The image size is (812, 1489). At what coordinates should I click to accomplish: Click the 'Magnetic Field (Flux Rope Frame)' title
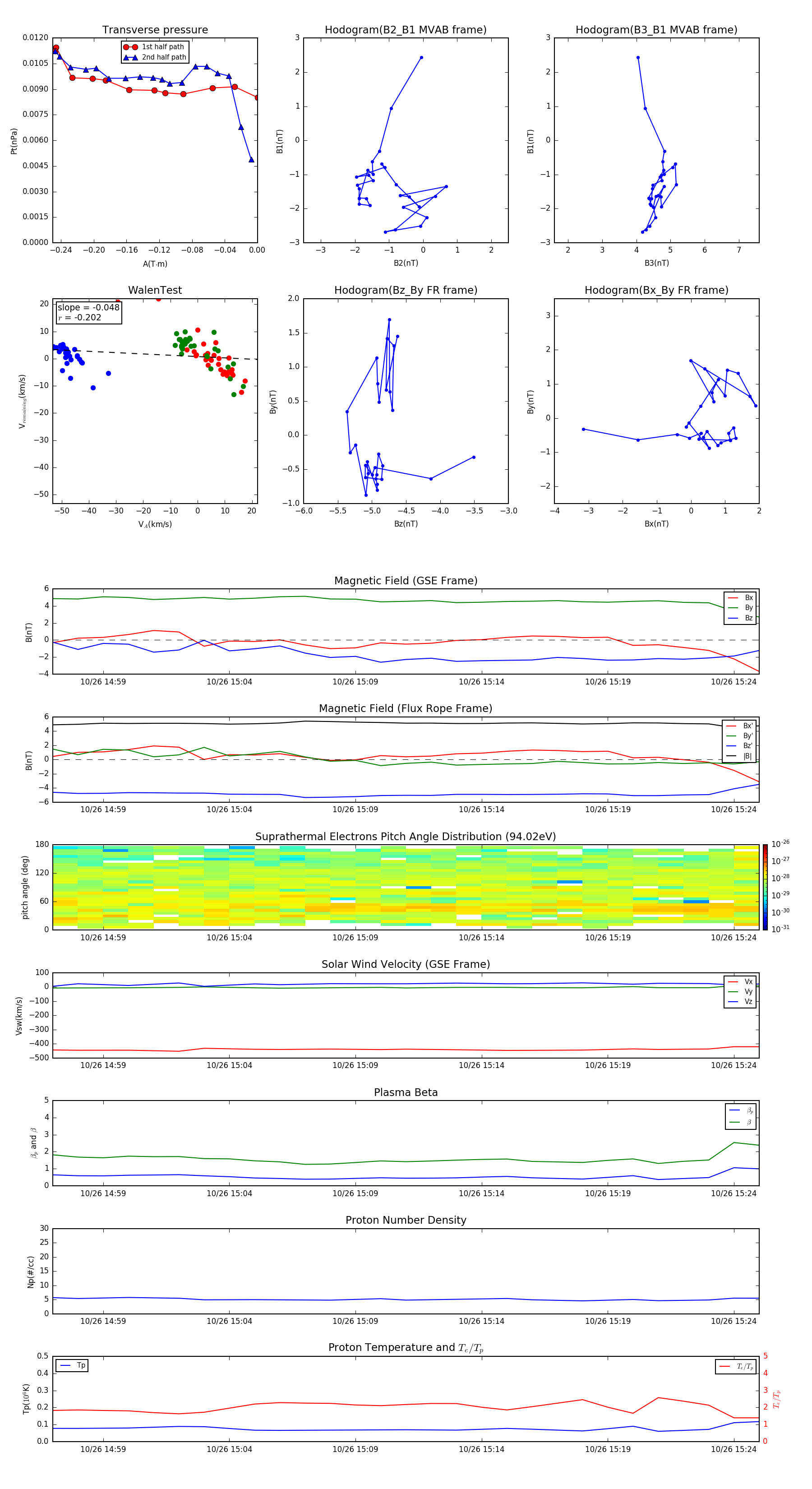(406, 709)
